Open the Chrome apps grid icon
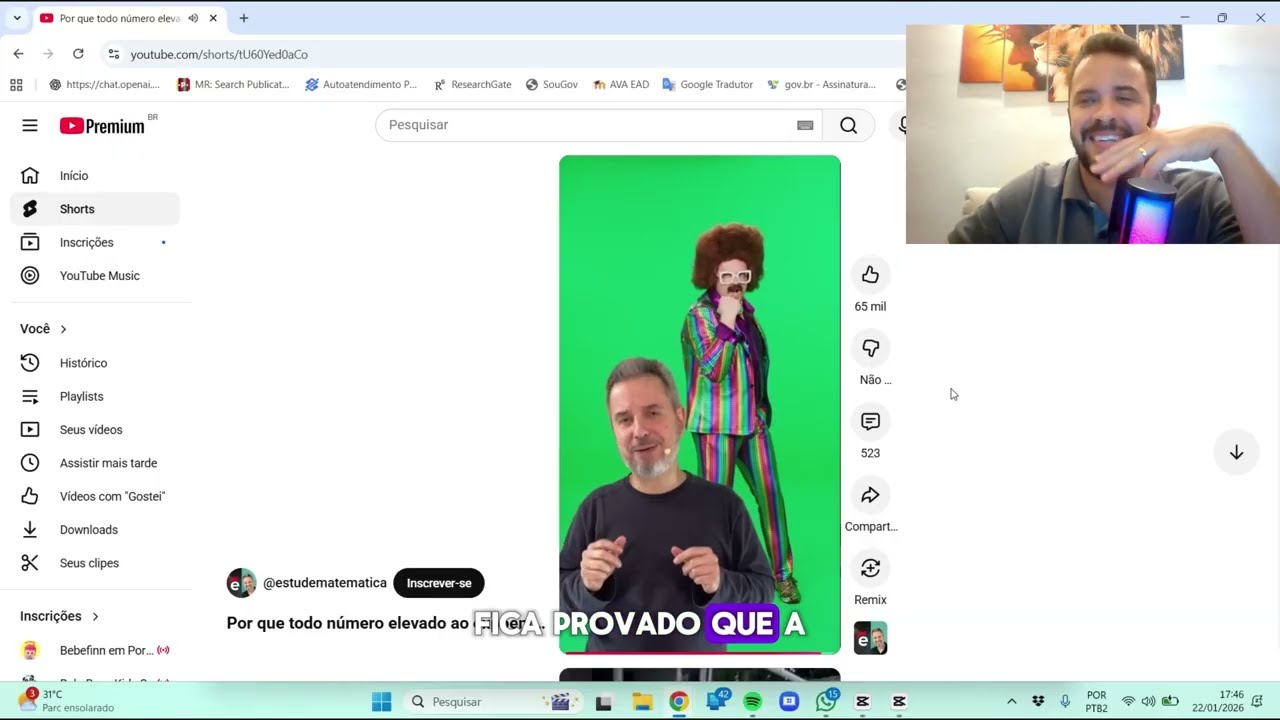1280x720 pixels. click(16, 85)
